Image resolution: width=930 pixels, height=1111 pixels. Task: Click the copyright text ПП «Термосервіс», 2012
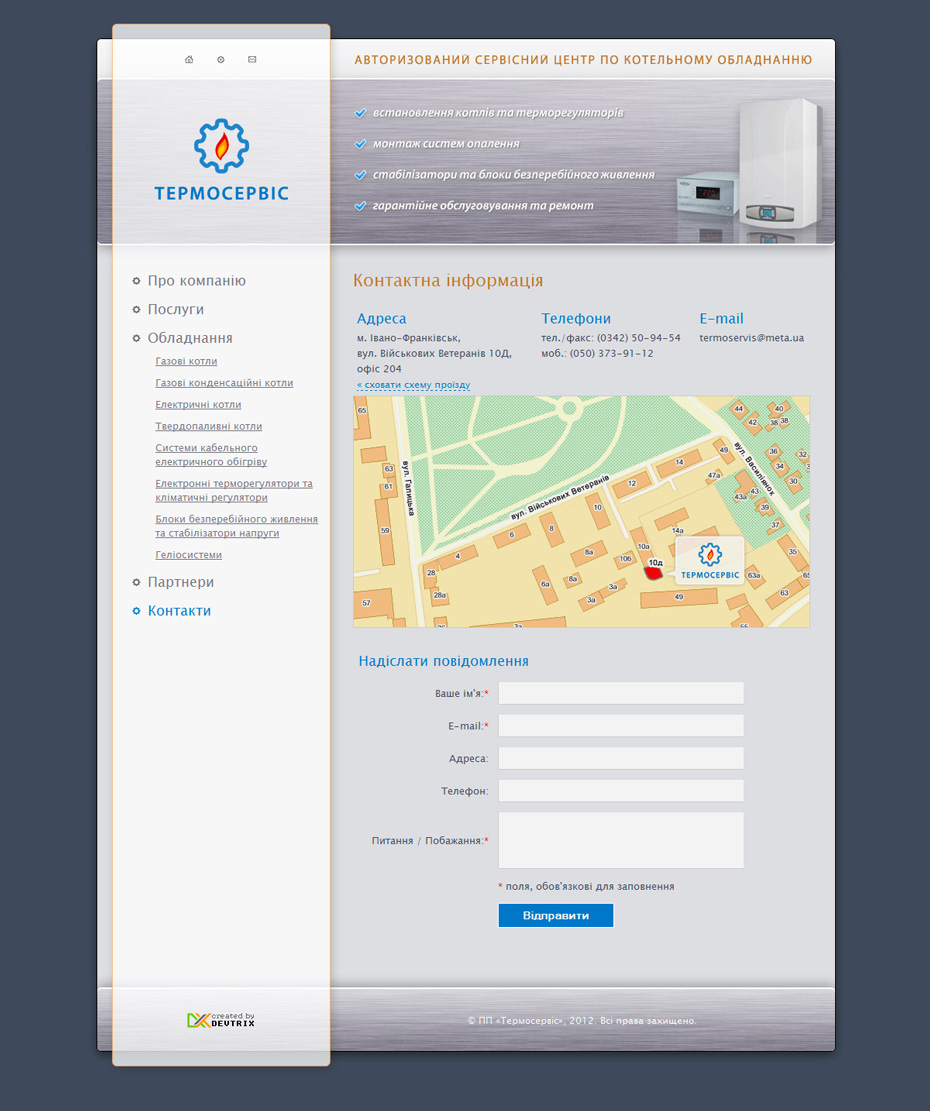(x=582, y=1021)
